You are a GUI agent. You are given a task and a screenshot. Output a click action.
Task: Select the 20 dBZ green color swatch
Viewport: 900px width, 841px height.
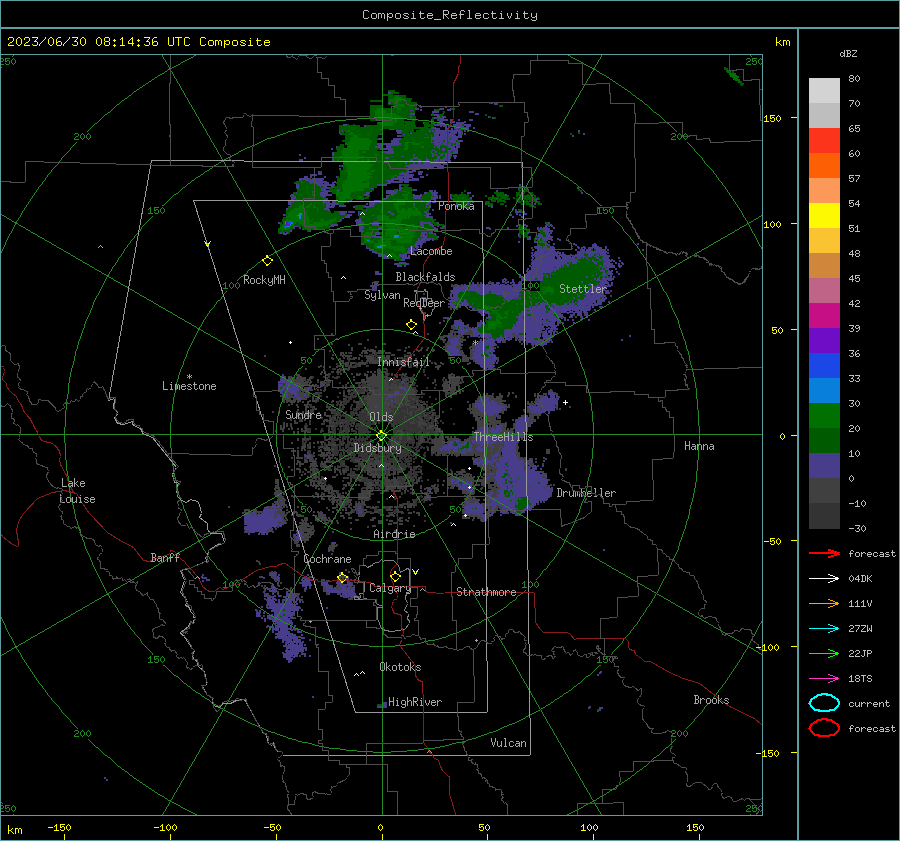[x=824, y=416]
